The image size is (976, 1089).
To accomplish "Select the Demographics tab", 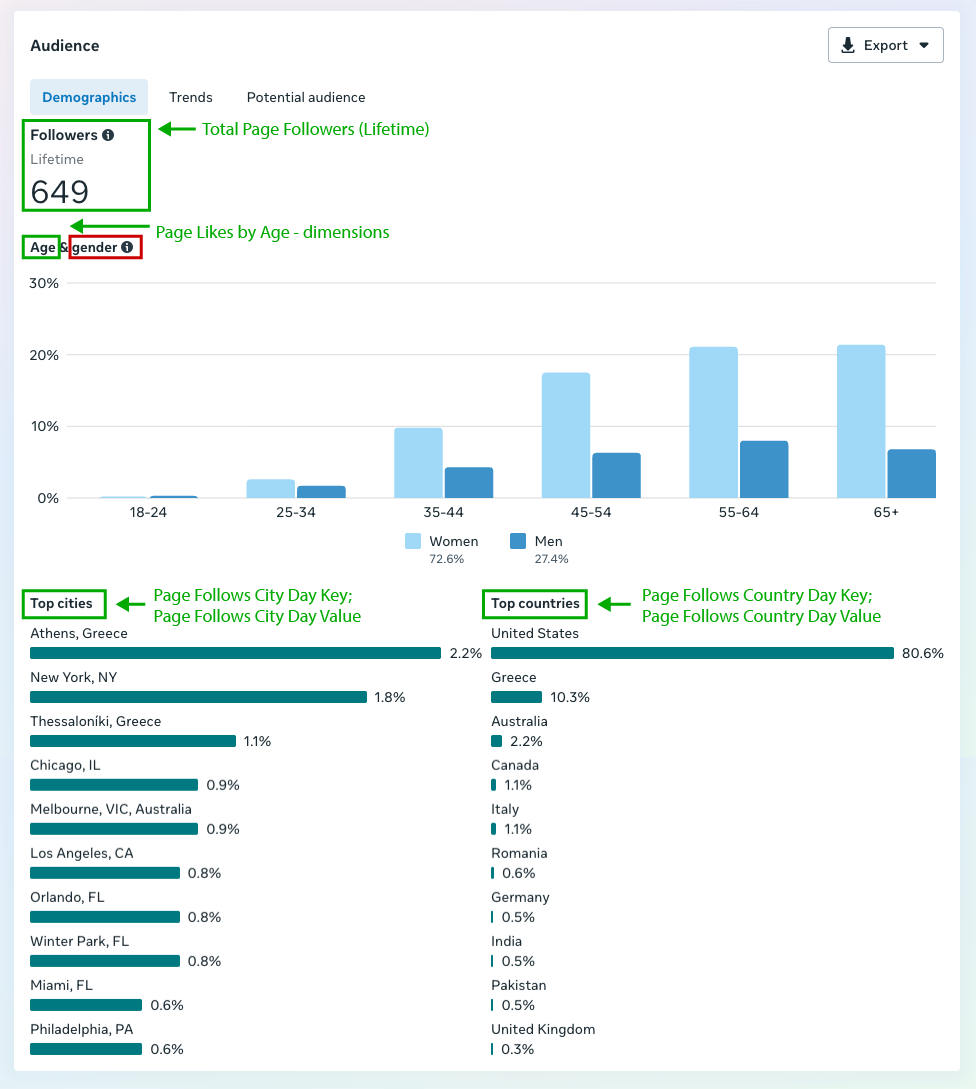I will (x=89, y=97).
